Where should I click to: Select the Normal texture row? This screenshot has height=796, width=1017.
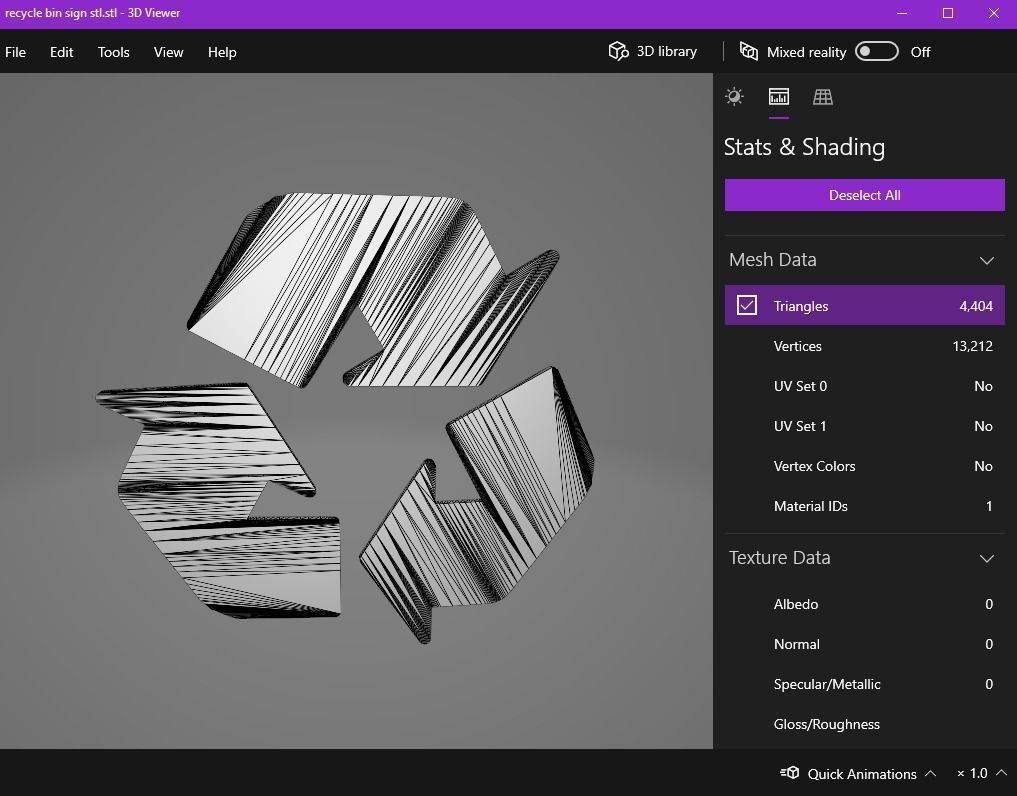coord(865,644)
